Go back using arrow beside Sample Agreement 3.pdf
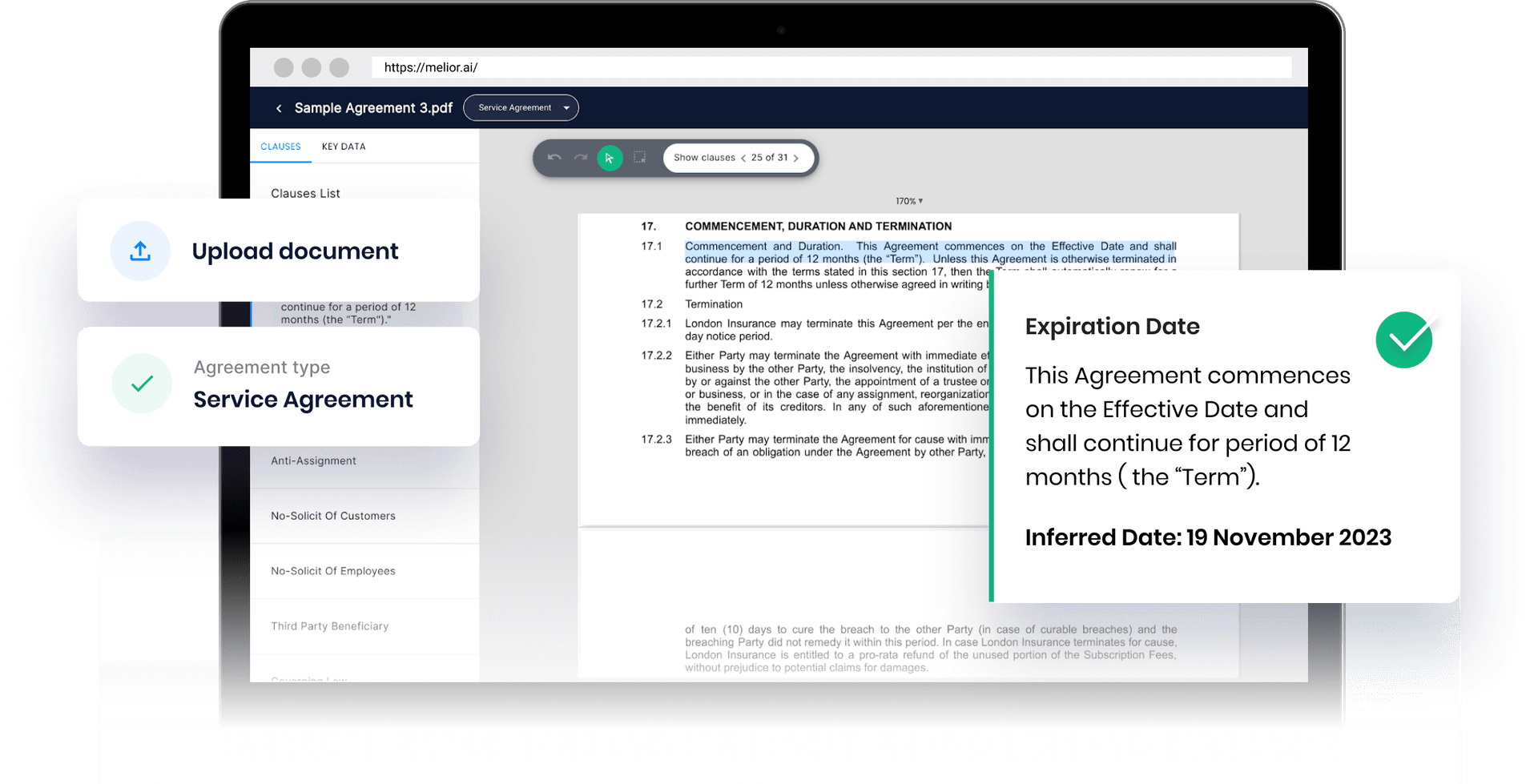This screenshot has height=784, width=1538. (x=279, y=108)
